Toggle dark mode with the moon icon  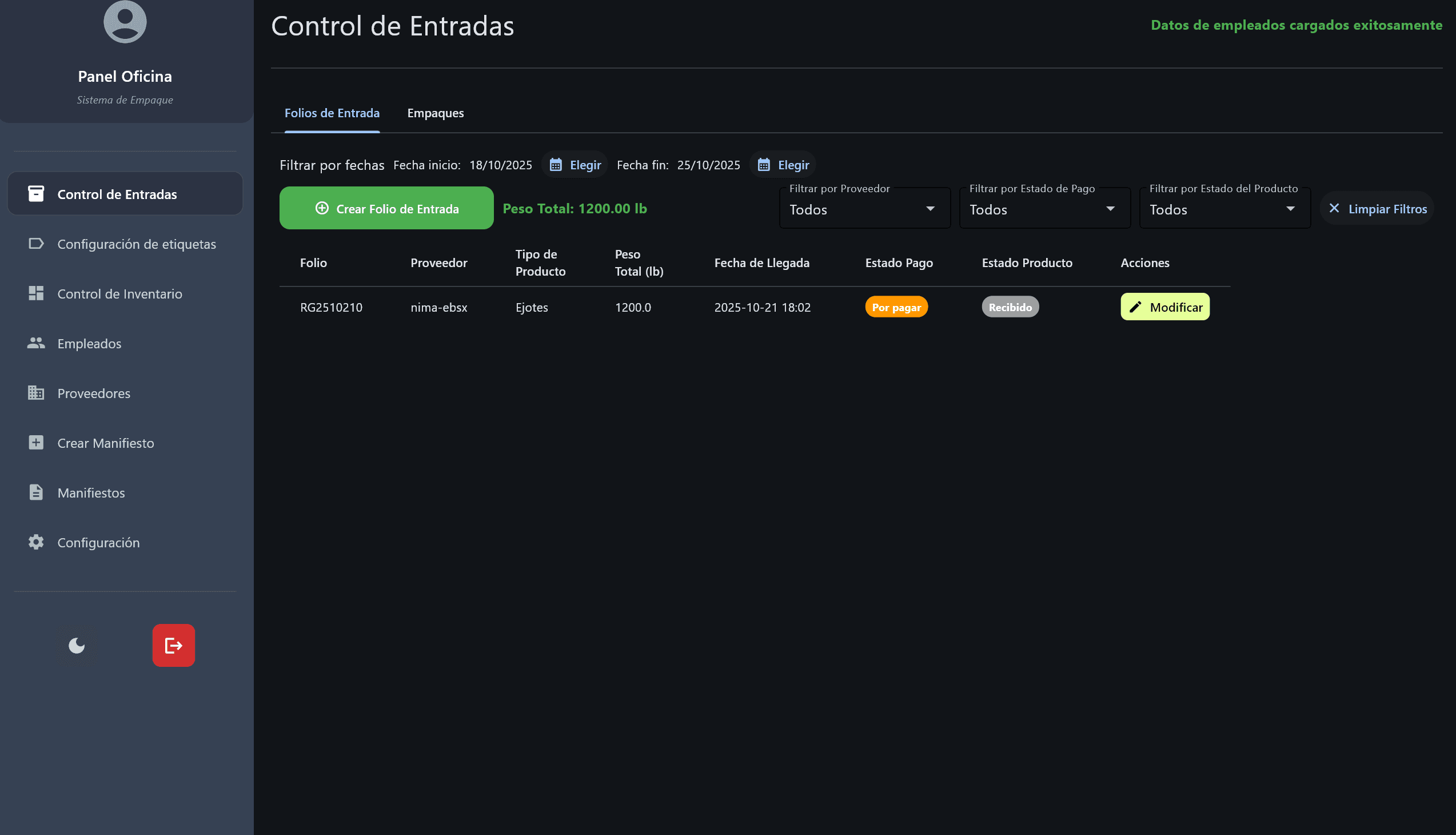tap(77, 646)
